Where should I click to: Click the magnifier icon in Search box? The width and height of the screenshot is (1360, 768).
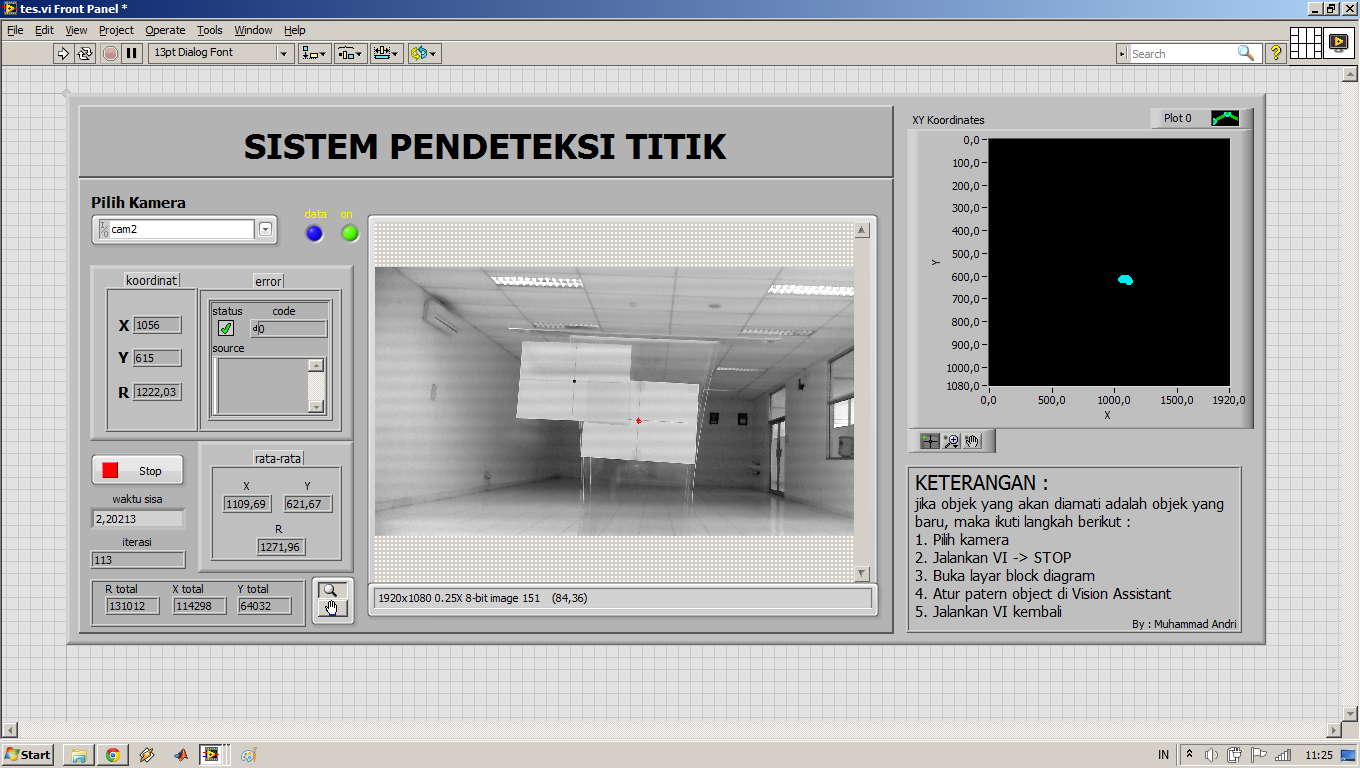1246,53
